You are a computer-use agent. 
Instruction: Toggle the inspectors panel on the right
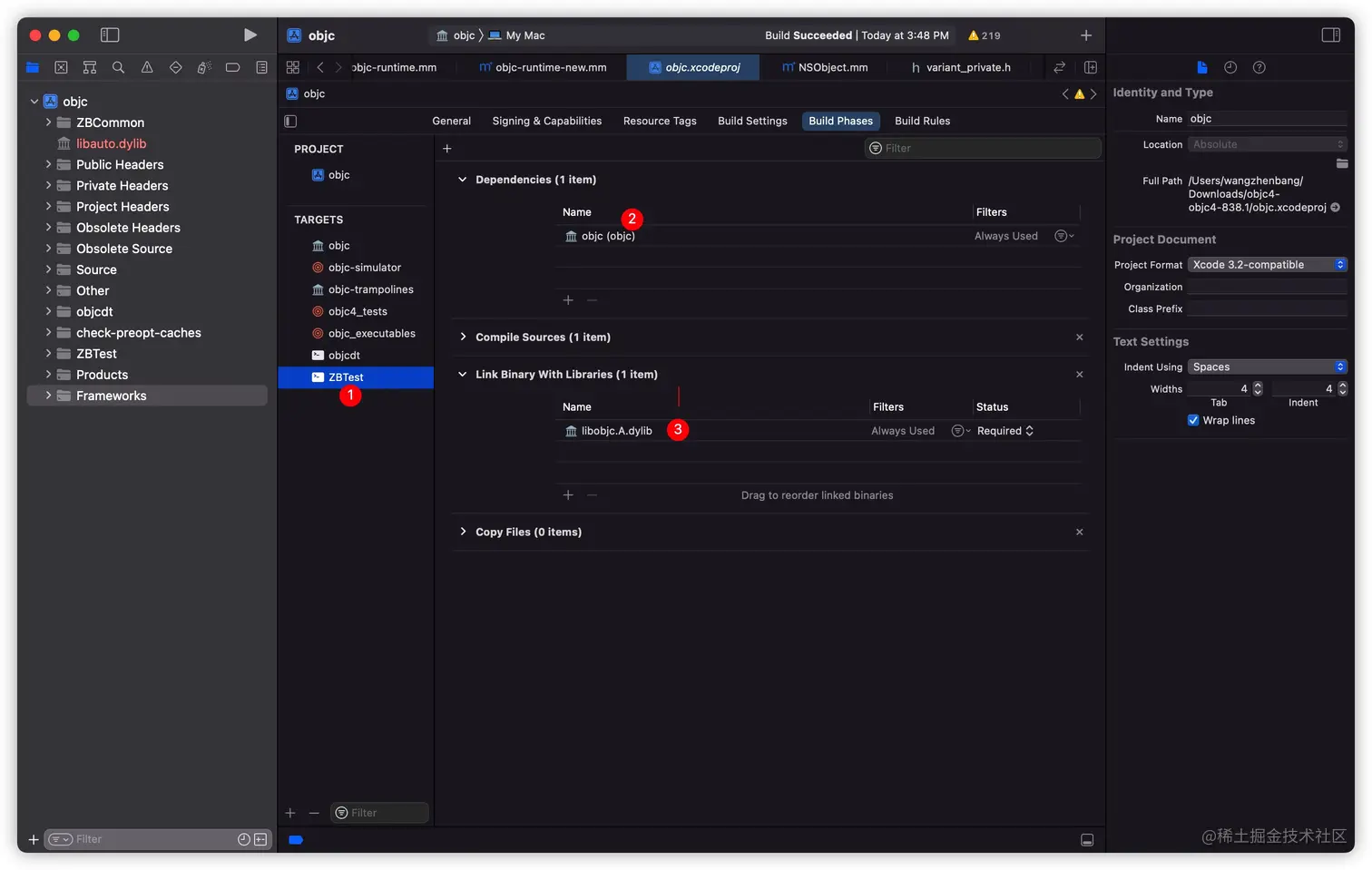pos(1330,34)
